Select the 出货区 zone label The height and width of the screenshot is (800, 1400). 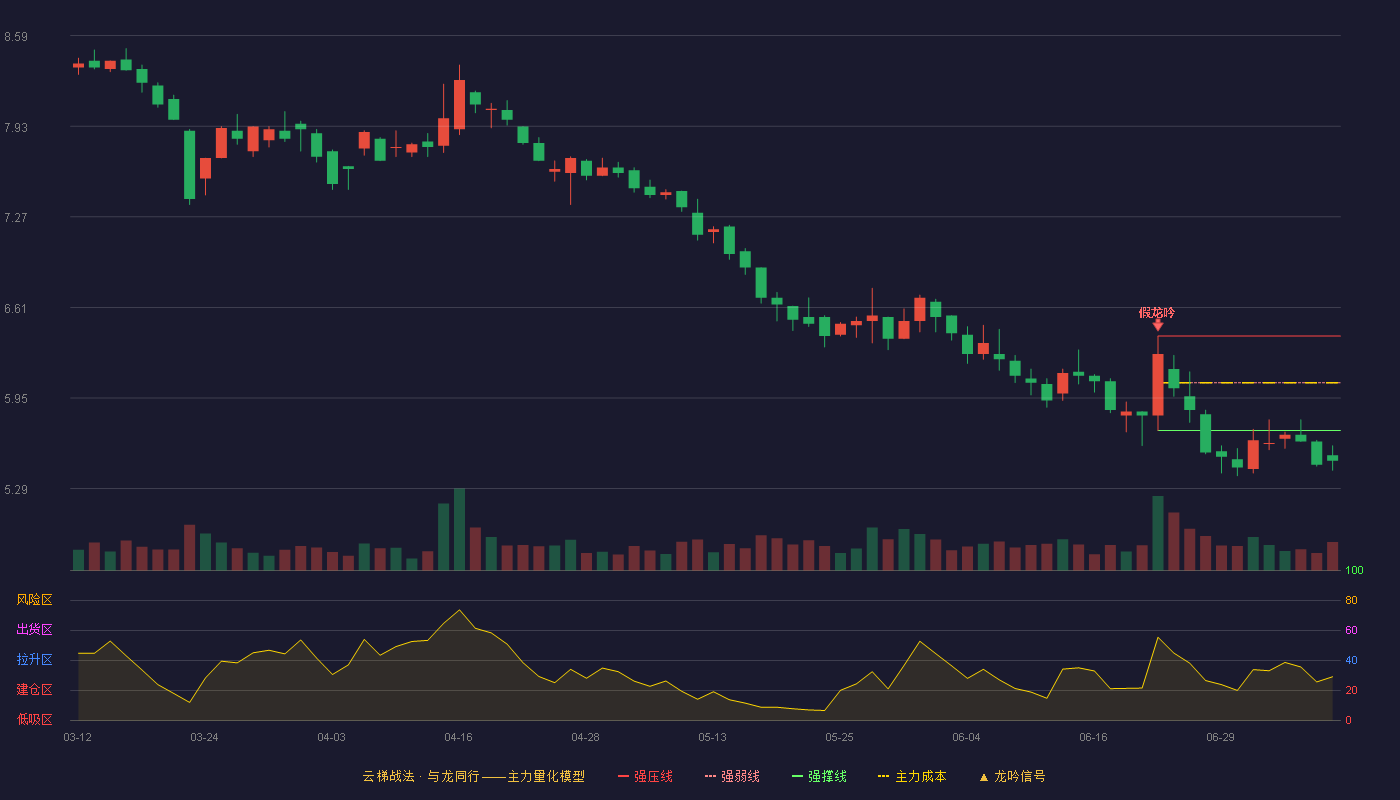(34, 630)
